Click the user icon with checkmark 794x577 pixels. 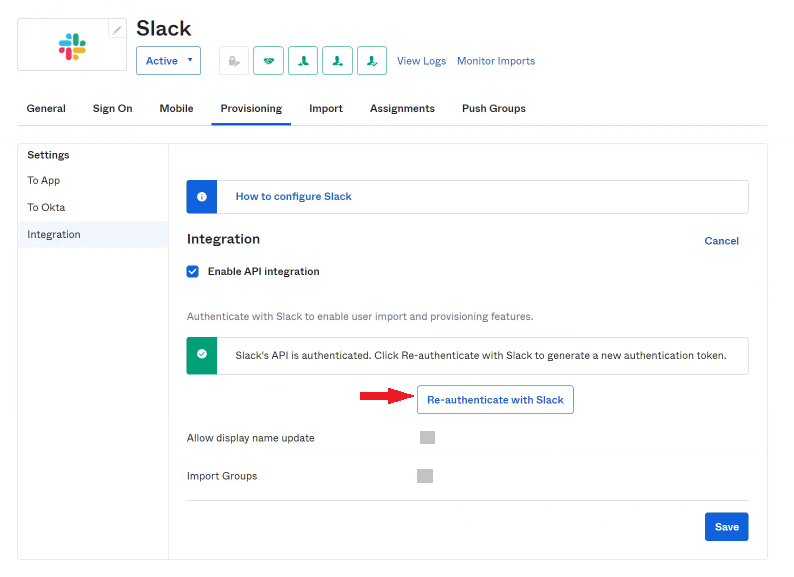pos(372,61)
